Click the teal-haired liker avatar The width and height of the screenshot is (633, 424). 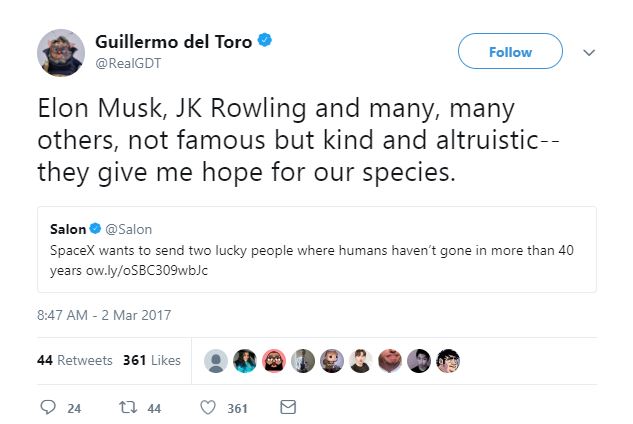click(x=244, y=361)
